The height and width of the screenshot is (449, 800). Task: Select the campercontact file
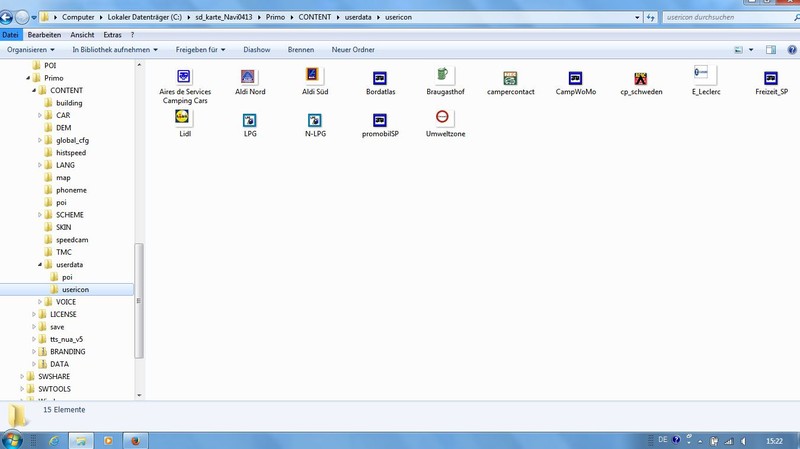click(510, 78)
